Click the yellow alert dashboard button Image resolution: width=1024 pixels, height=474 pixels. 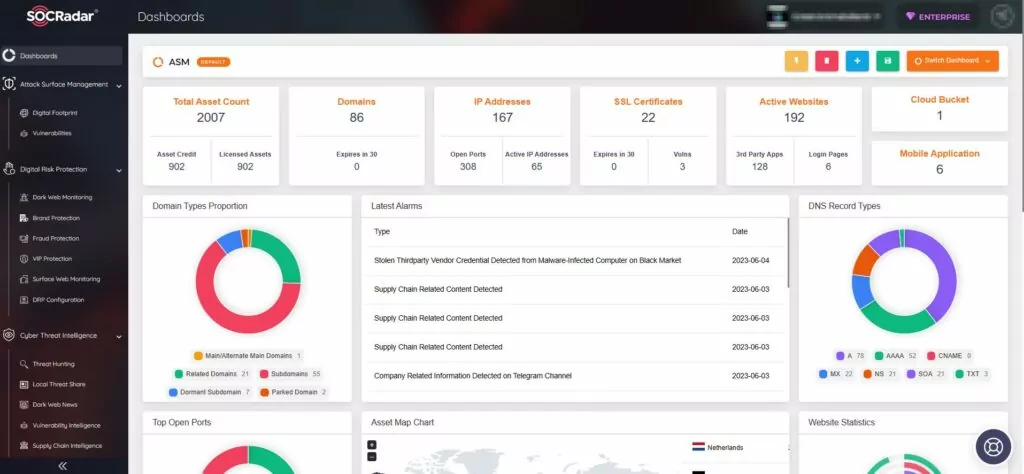(796, 61)
